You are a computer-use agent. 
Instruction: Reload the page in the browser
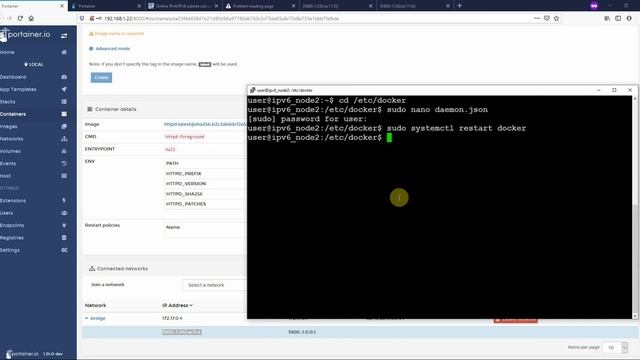point(20,18)
